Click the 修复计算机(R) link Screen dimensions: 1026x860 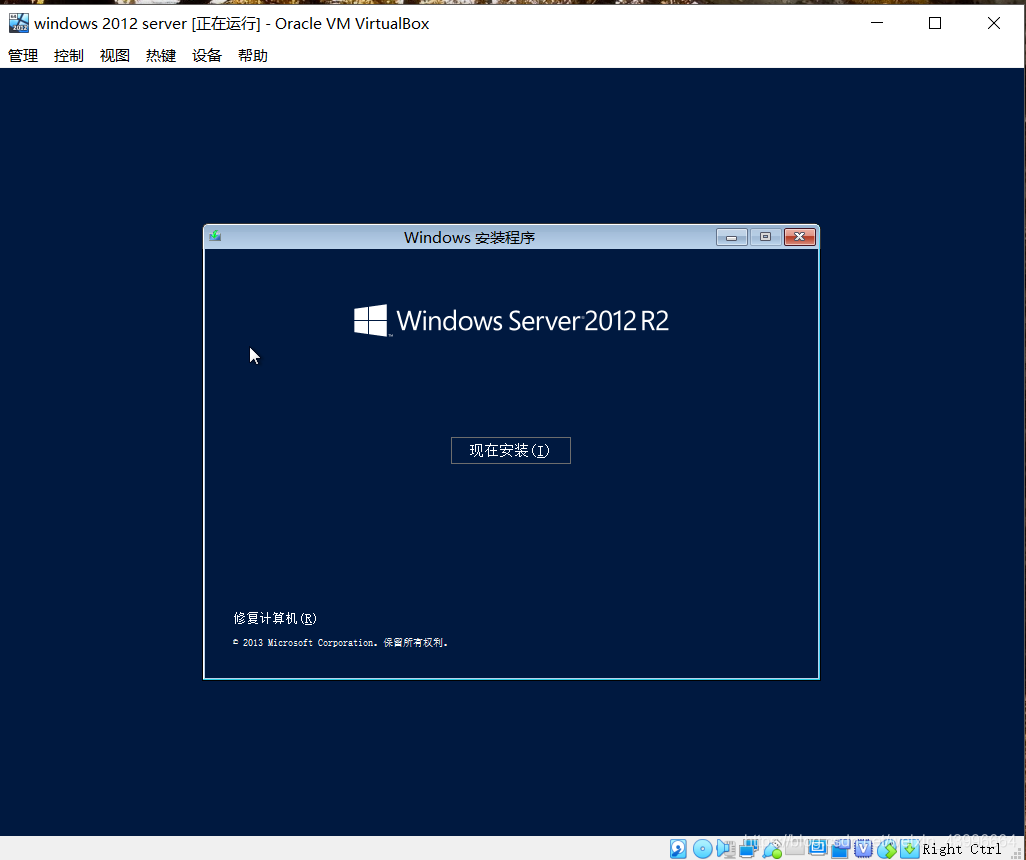pos(275,618)
